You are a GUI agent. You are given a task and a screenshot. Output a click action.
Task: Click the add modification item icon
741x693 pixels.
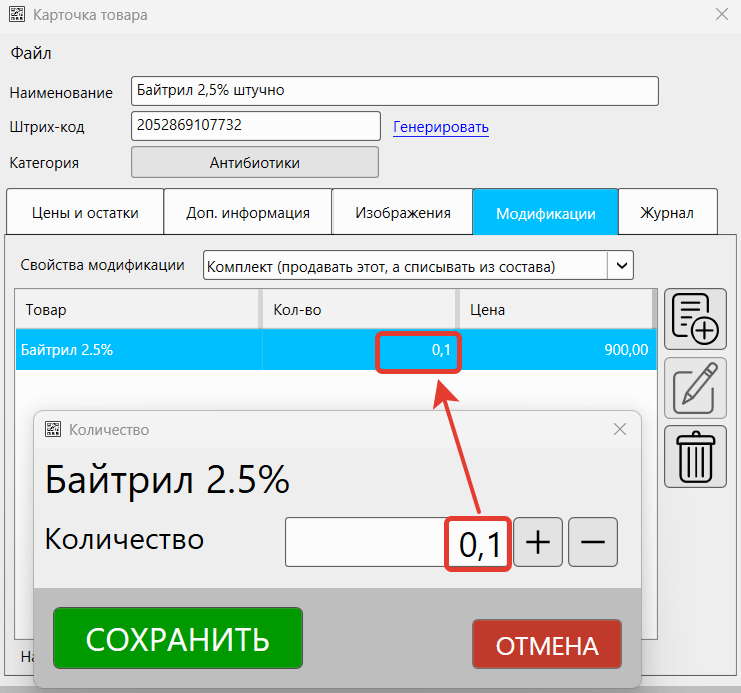click(x=695, y=318)
